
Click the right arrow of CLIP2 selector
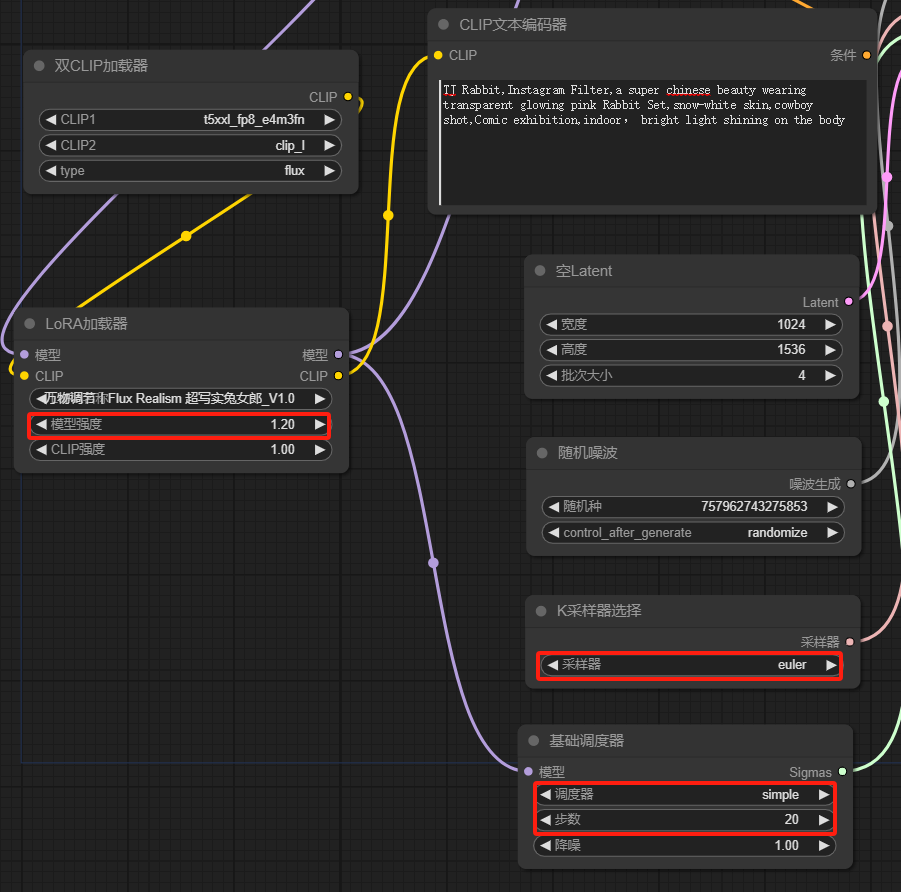click(329, 145)
